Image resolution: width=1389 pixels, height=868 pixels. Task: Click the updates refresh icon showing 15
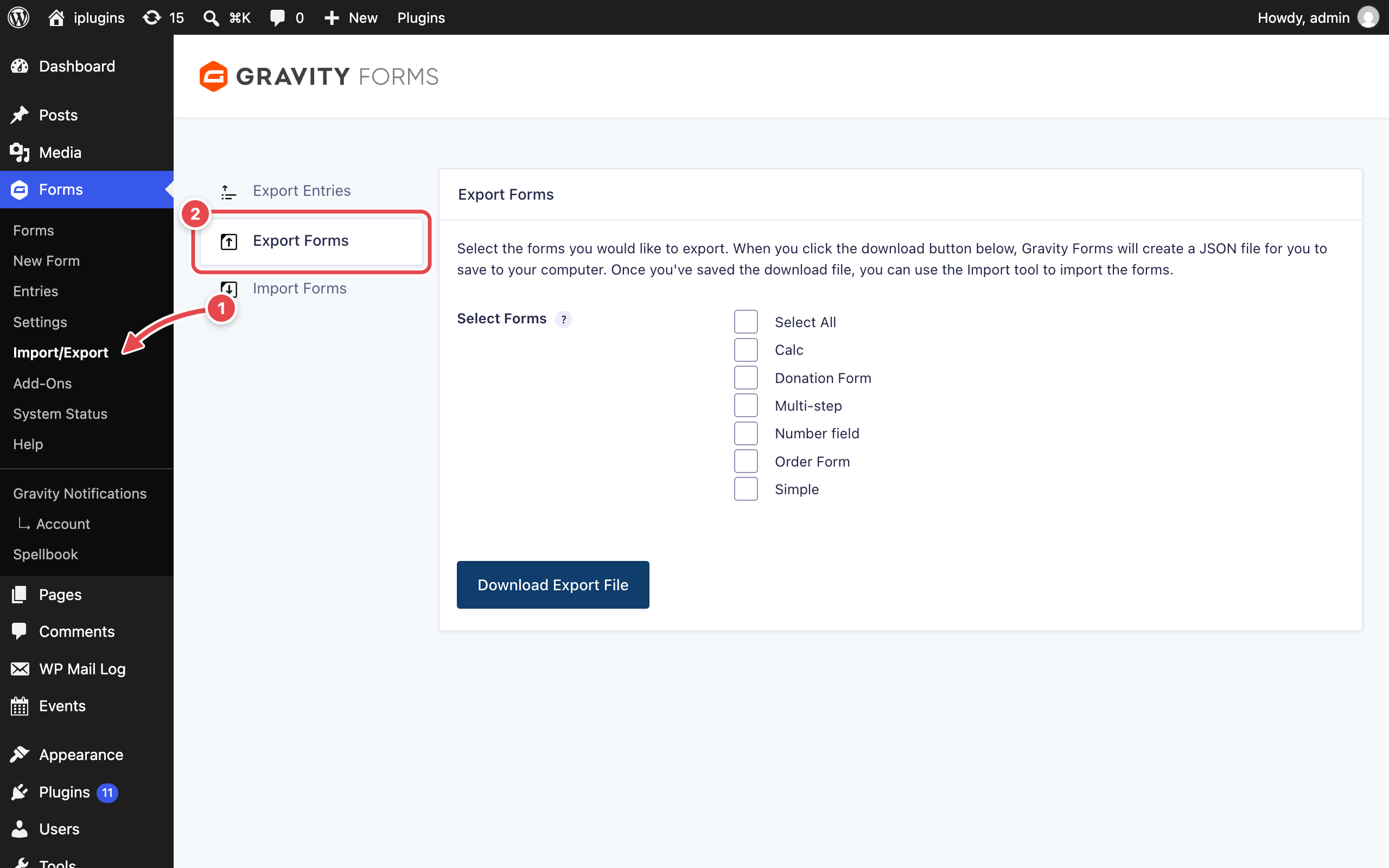(151, 17)
